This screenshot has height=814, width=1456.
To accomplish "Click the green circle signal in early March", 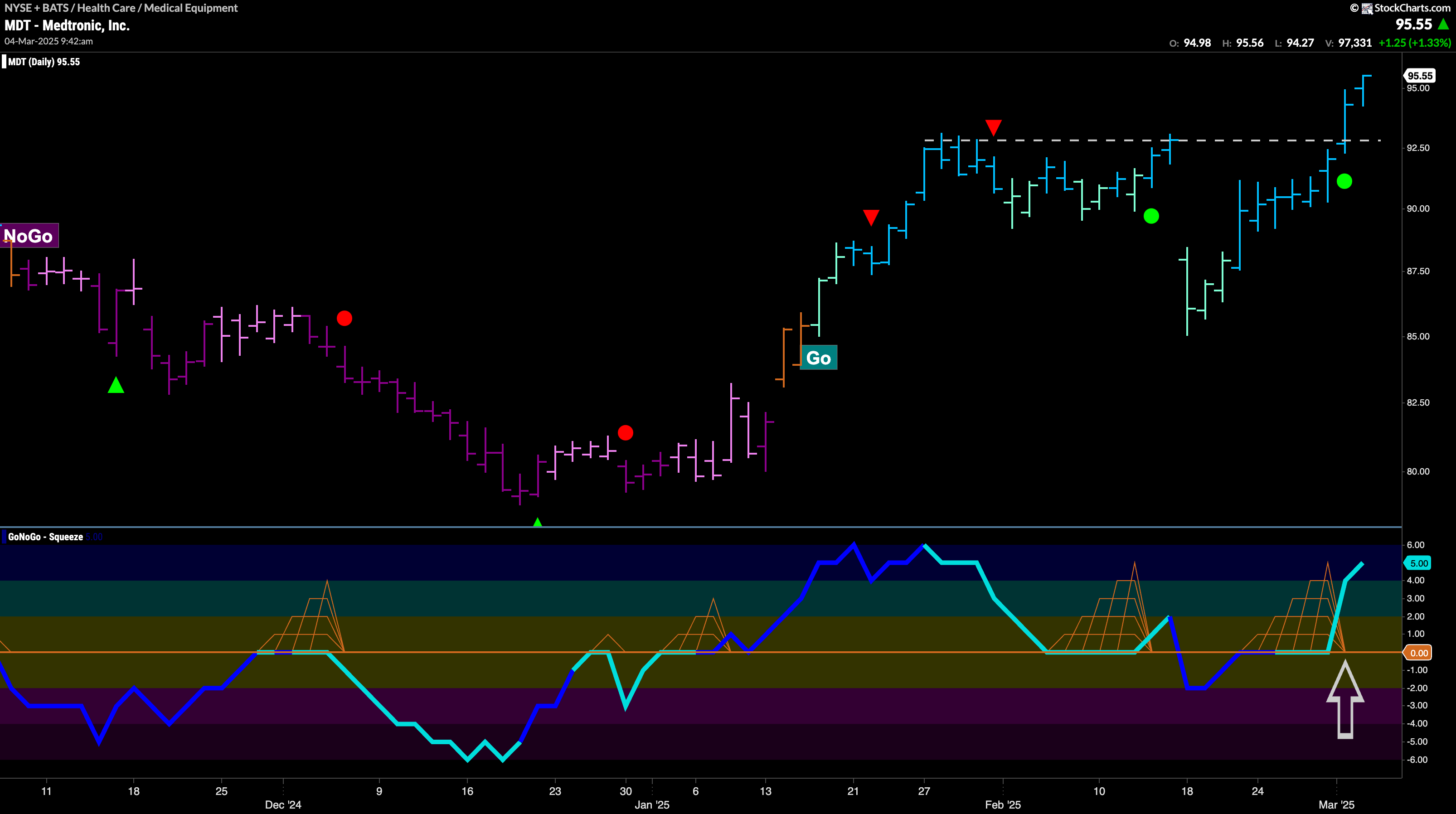I will [x=1344, y=181].
